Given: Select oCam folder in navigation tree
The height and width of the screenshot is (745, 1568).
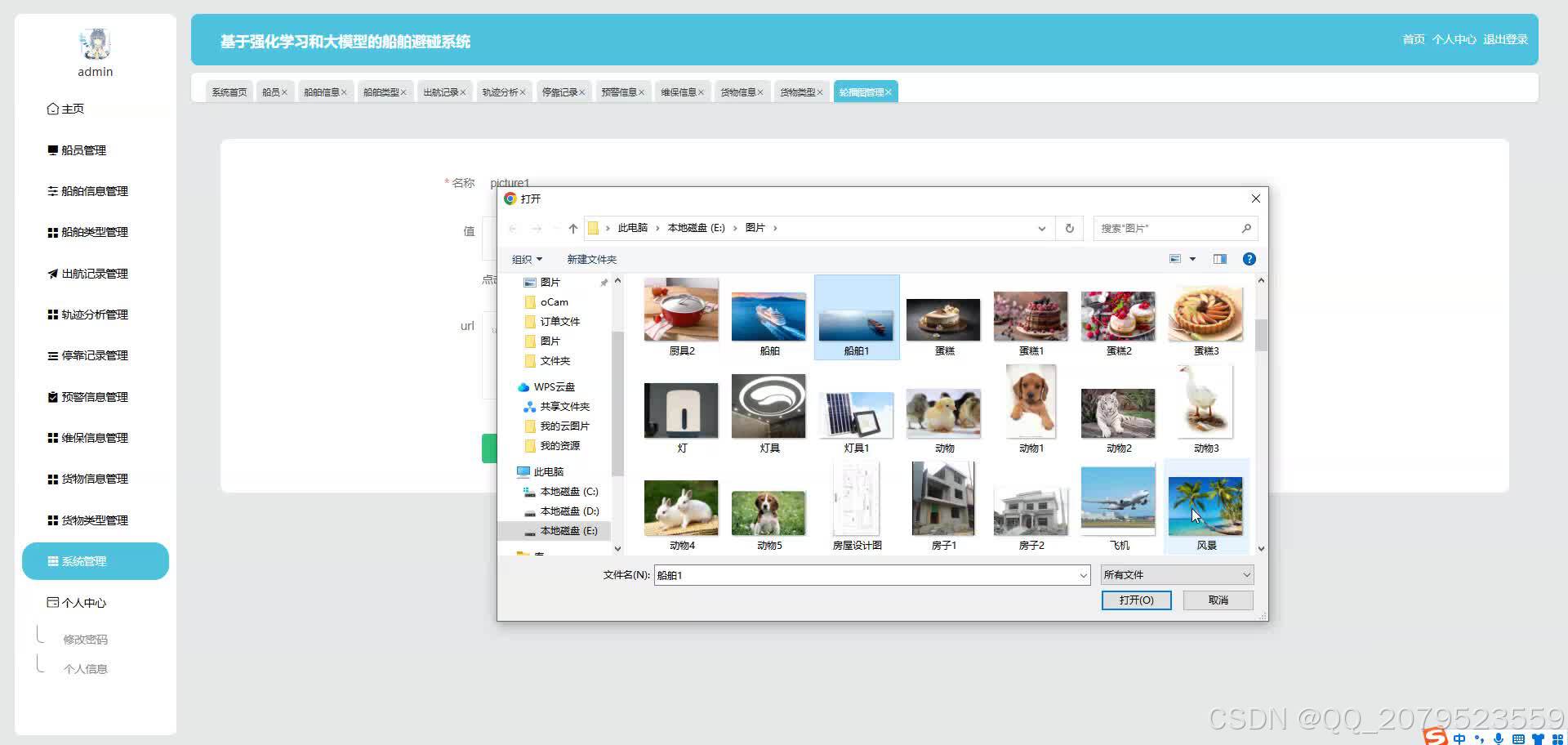Looking at the screenshot, I should pos(555,302).
